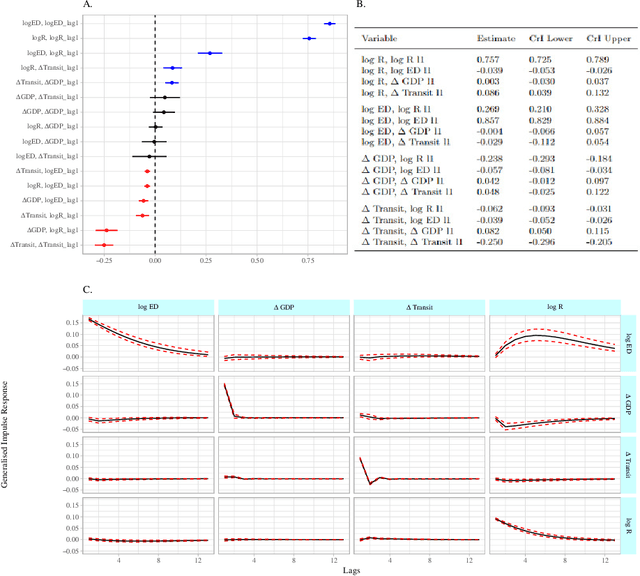
Task: Click the 'Variable' table column header
Action: 379,37
